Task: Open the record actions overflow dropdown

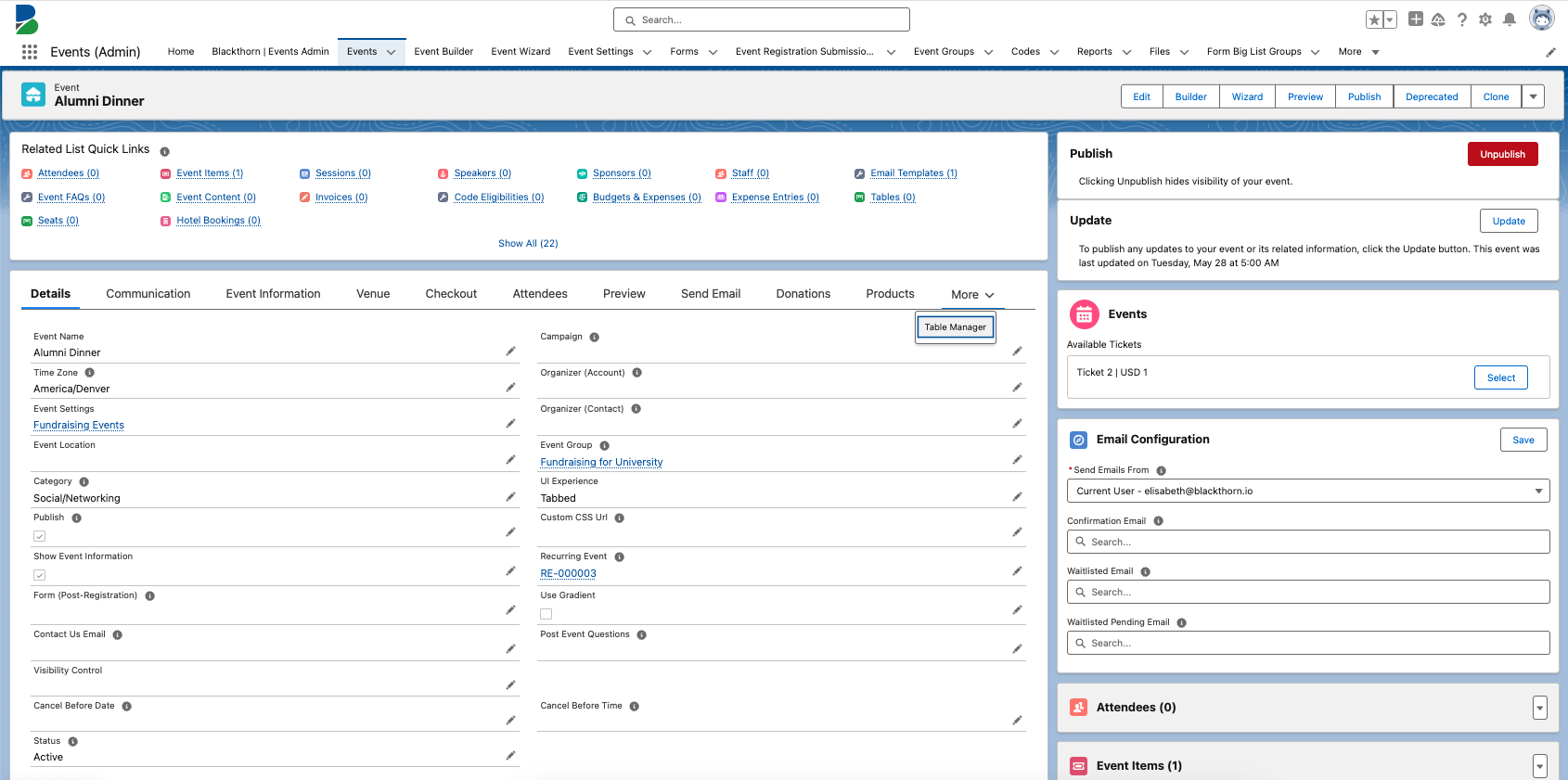Action: pyautogui.click(x=1534, y=96)
